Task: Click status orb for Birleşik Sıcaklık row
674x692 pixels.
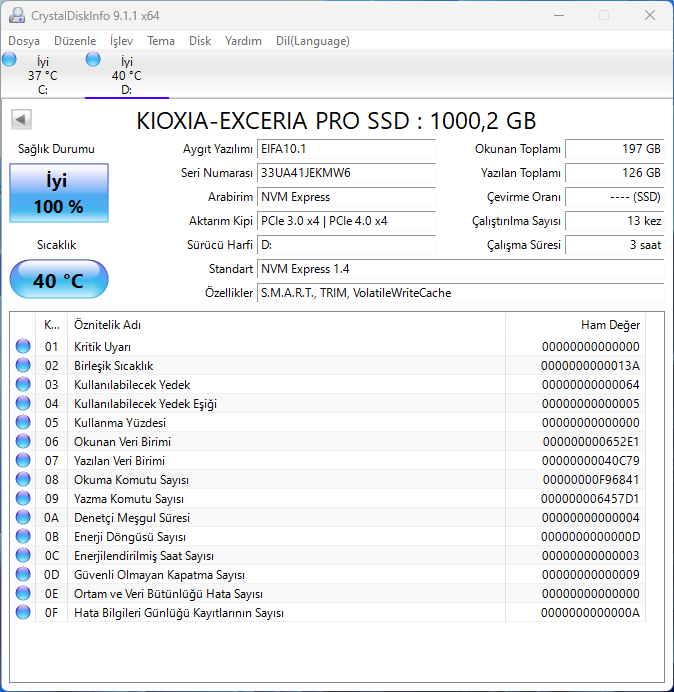Action: click(23, 365)
